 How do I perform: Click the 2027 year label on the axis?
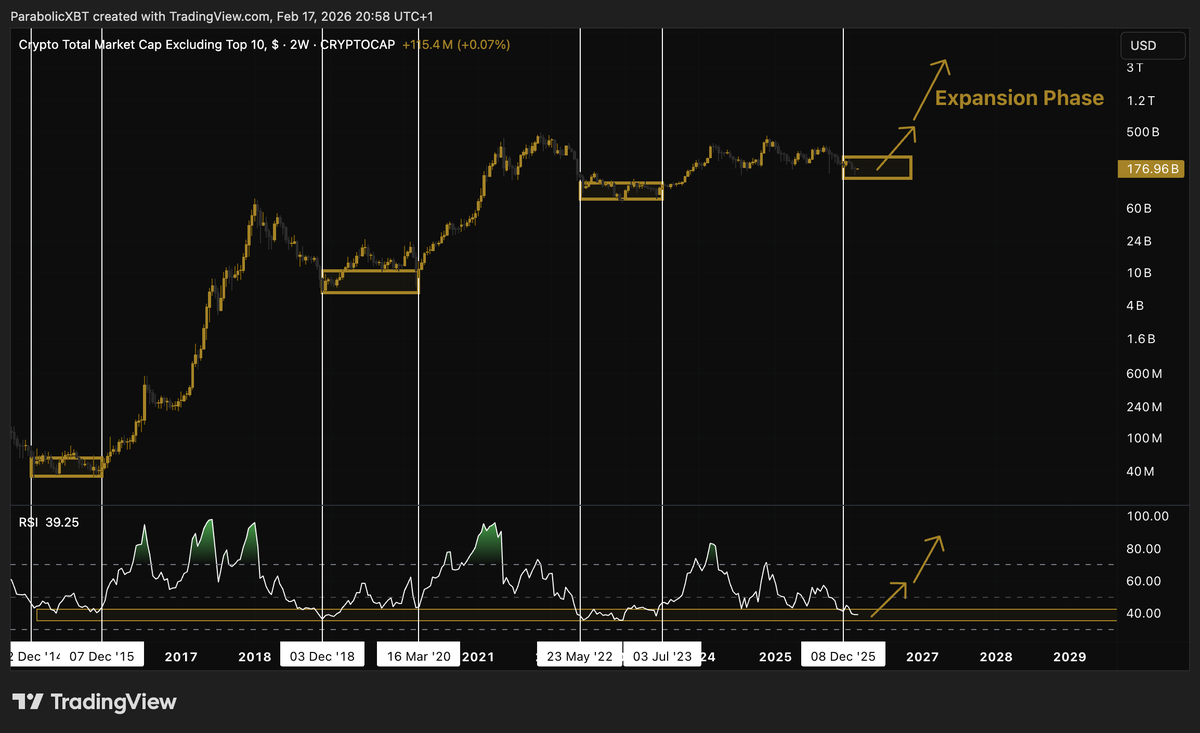pos(922,656)
